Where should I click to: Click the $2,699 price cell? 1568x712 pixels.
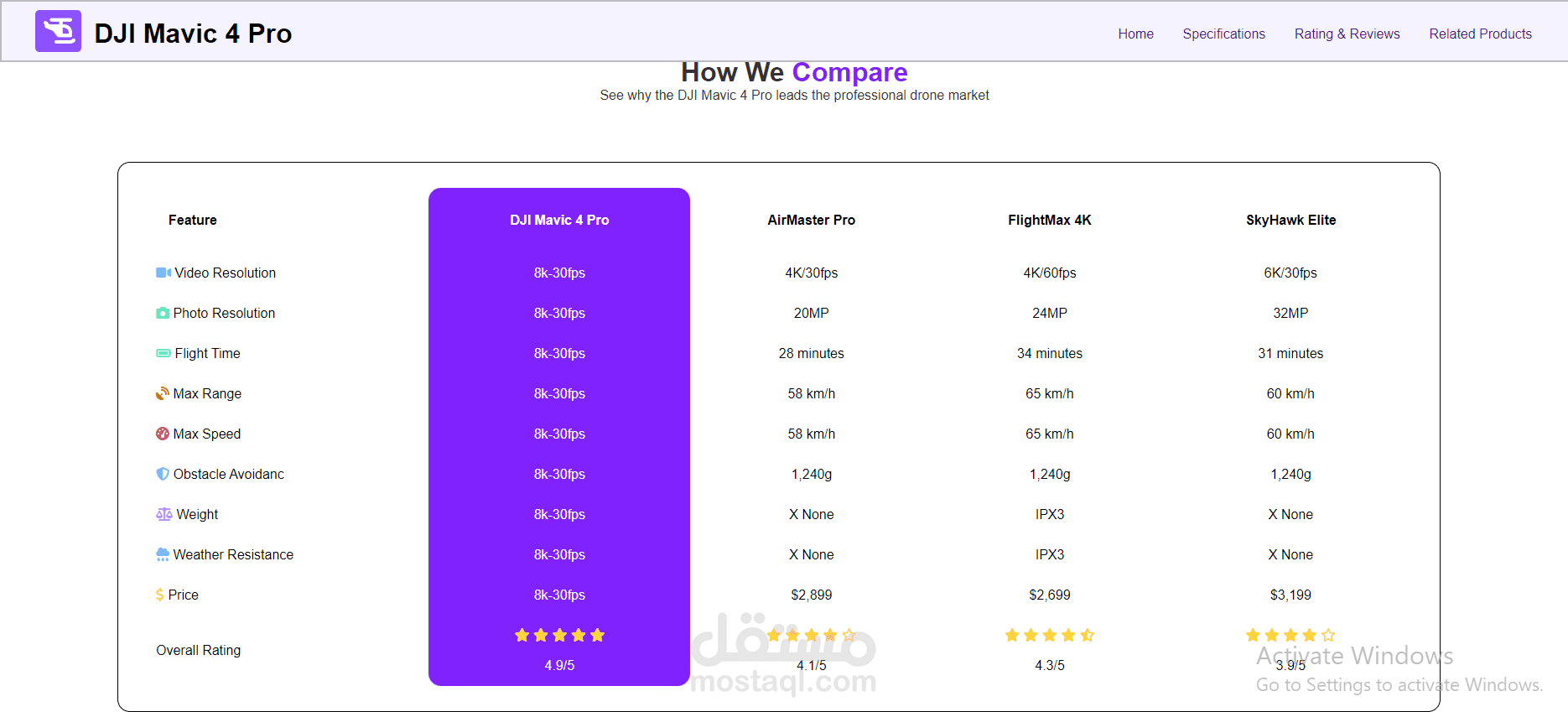pyautogui.click(x=1050, y=595)
